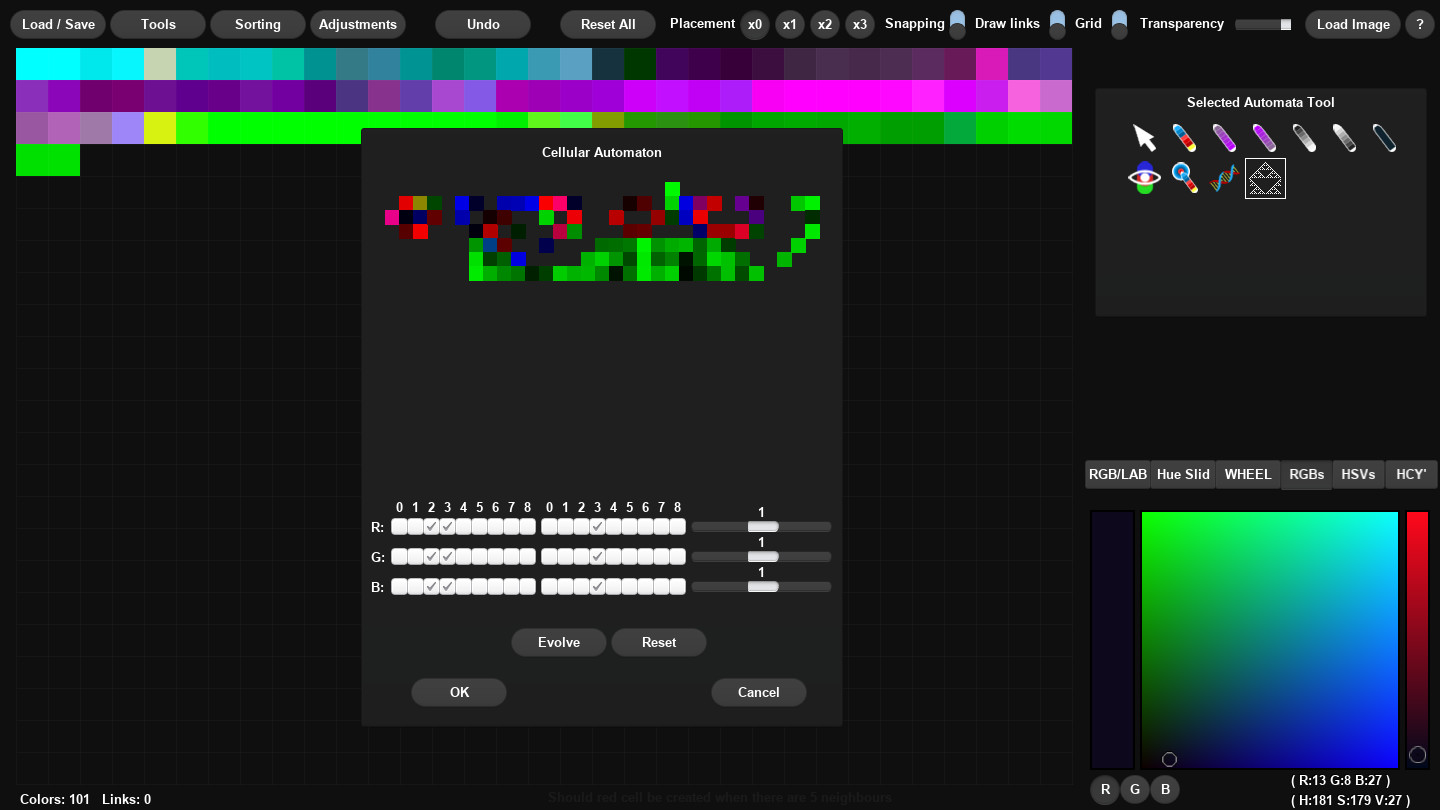Select the Sierpinski triangle cellular automaton tool

(x=1265, y=179)
